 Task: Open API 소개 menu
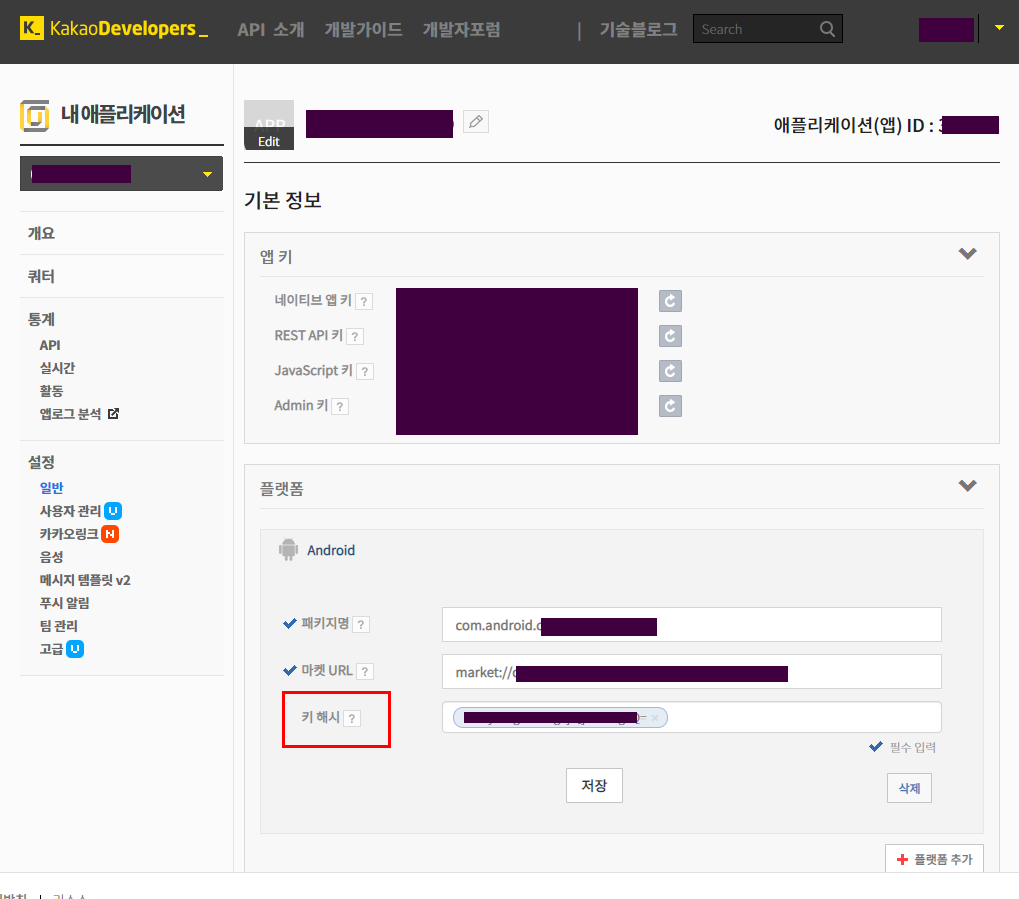(x=271, y=29)
